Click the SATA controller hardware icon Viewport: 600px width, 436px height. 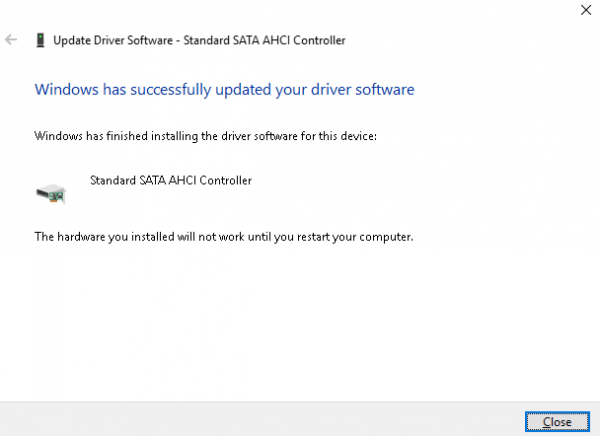point(50,193)
